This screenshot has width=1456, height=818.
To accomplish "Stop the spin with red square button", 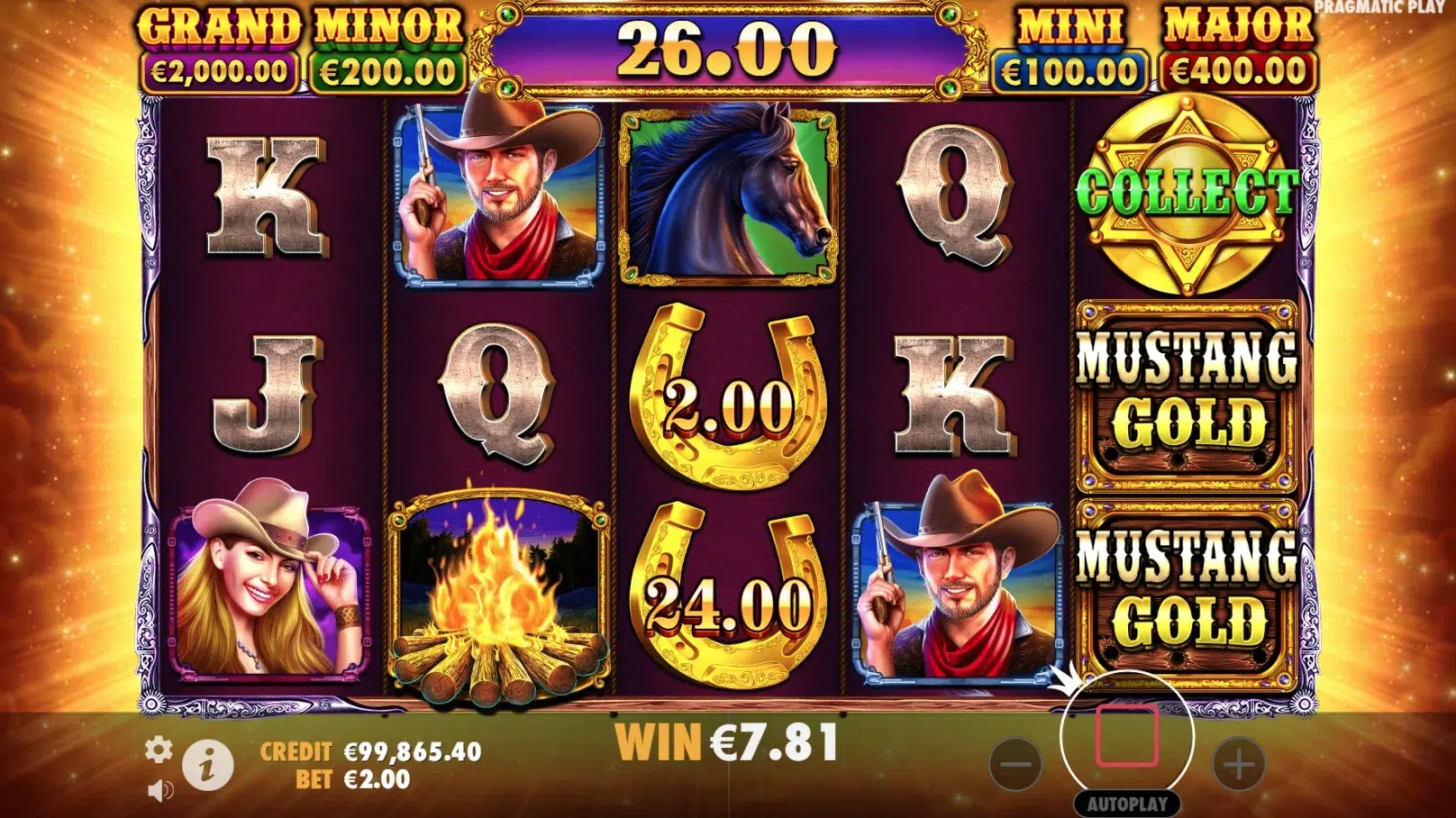I will (1127, 736).
